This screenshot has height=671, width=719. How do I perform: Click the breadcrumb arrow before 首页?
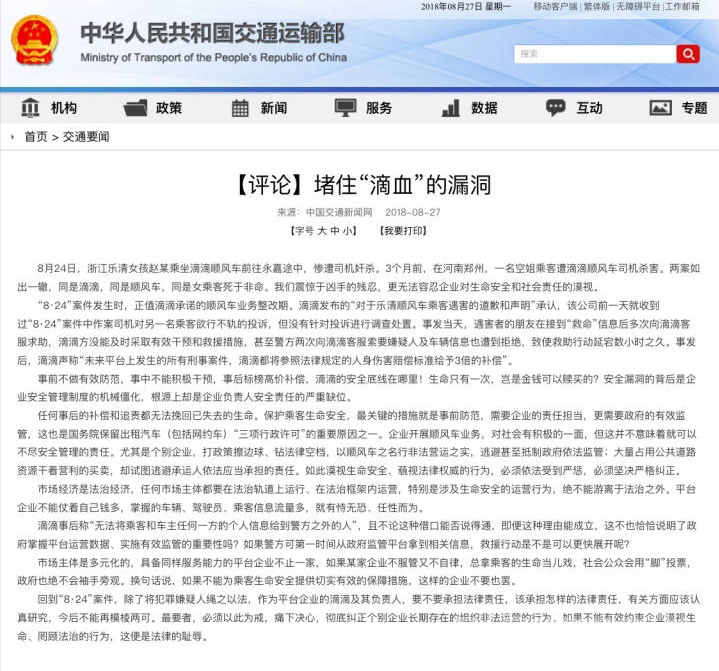(x=13, y=137)
